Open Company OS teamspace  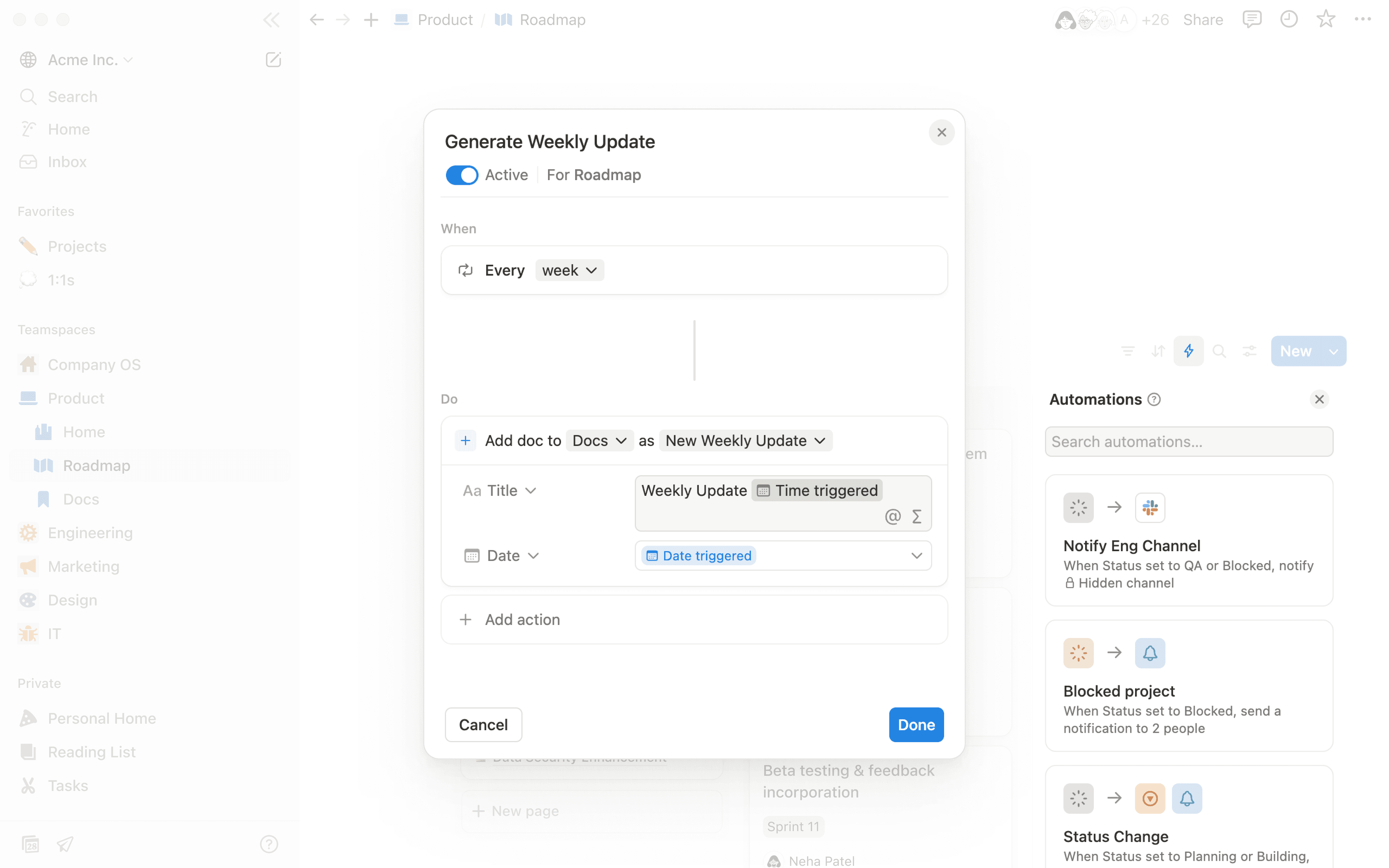tap(149, 365)
